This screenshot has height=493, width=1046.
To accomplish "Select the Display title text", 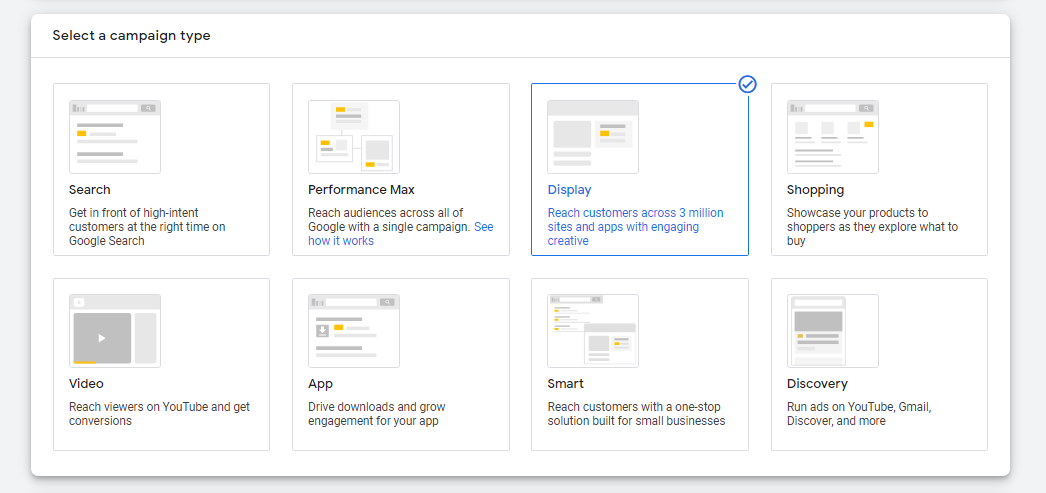I will tap(569, 190).
